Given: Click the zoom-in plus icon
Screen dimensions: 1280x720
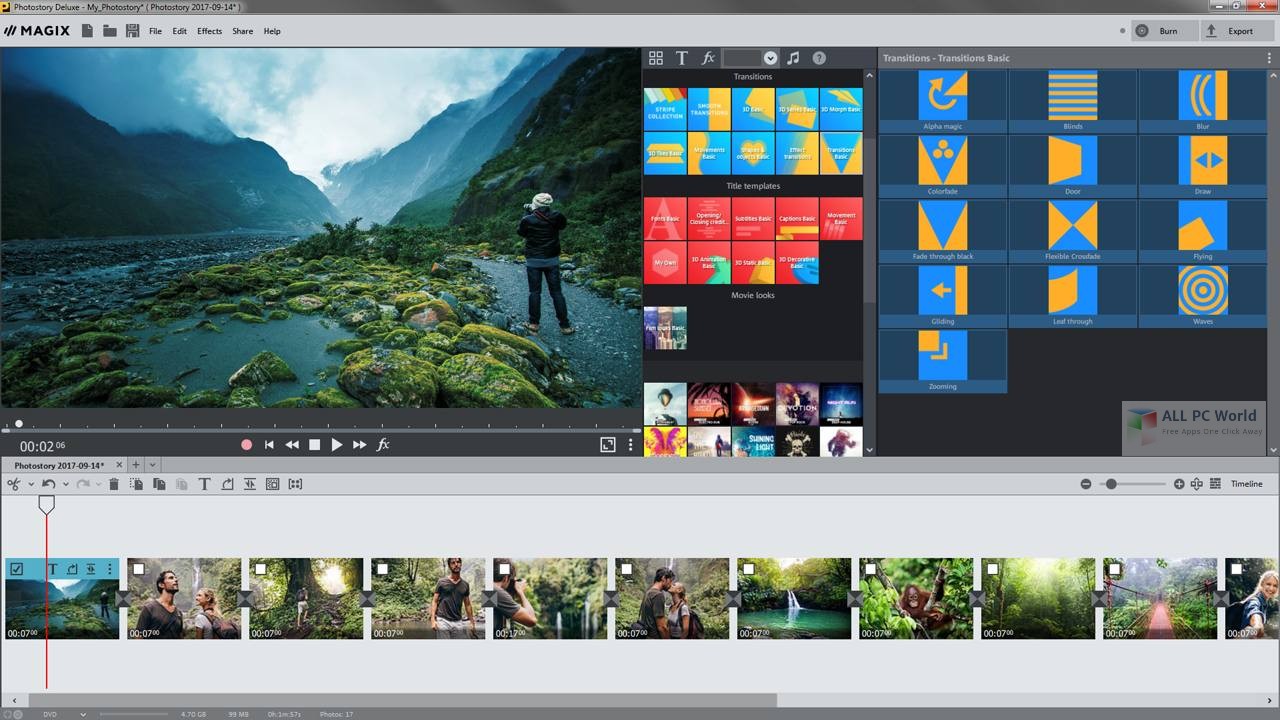Looking at the screenshot, I should pyautogui.click(x=1179, y=484).
